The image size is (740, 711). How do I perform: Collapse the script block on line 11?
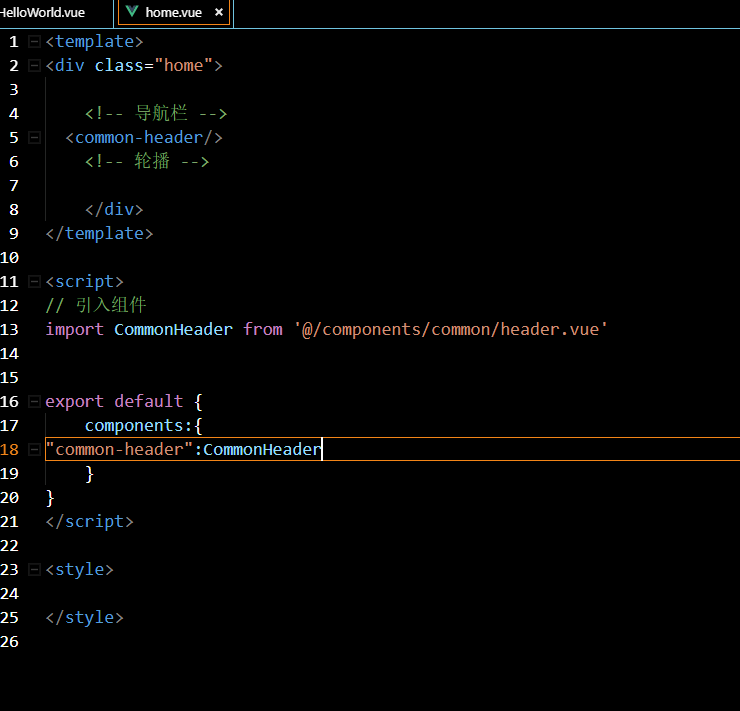34,282
